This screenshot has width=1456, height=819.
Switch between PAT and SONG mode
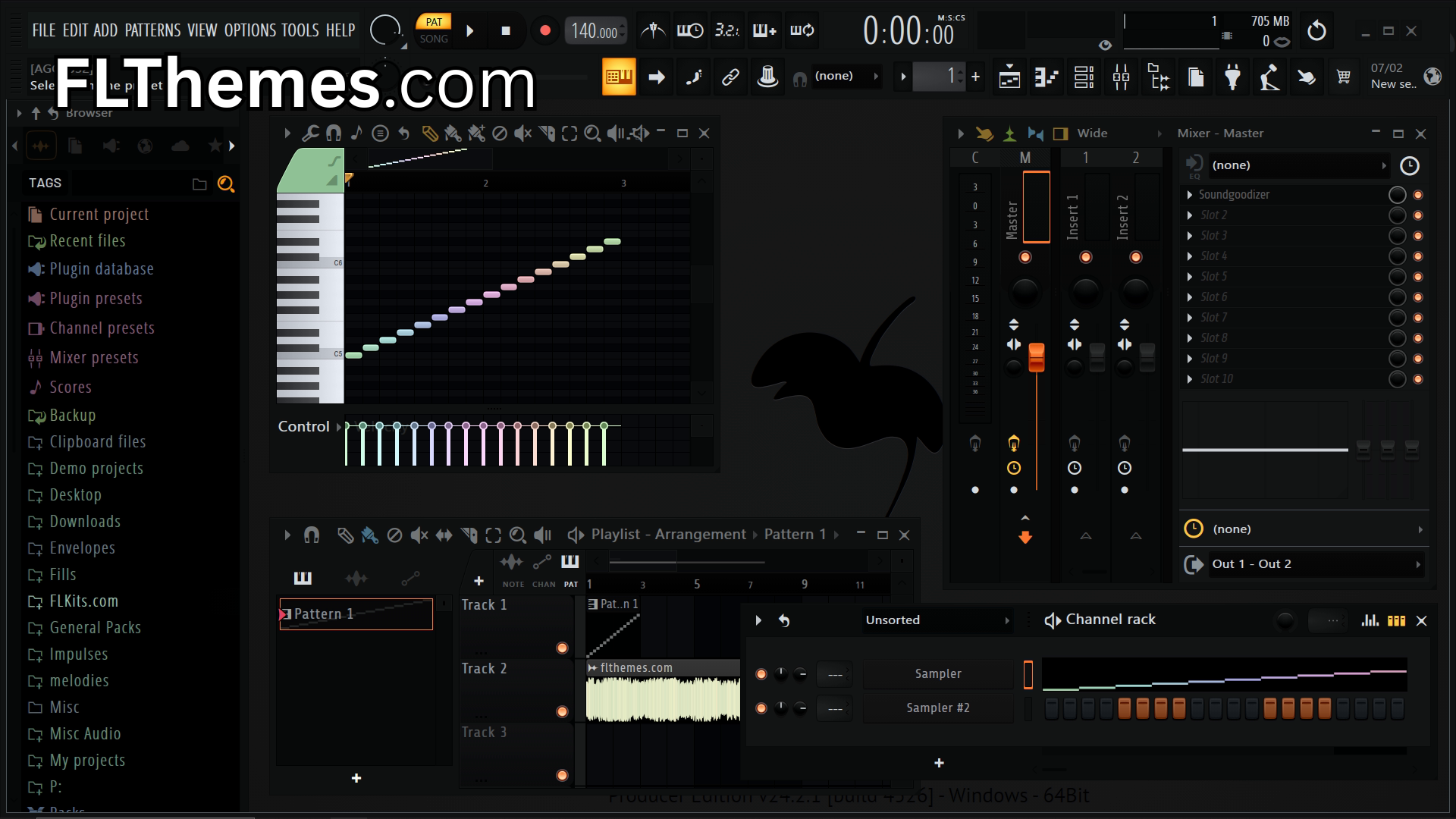(434, 30)
